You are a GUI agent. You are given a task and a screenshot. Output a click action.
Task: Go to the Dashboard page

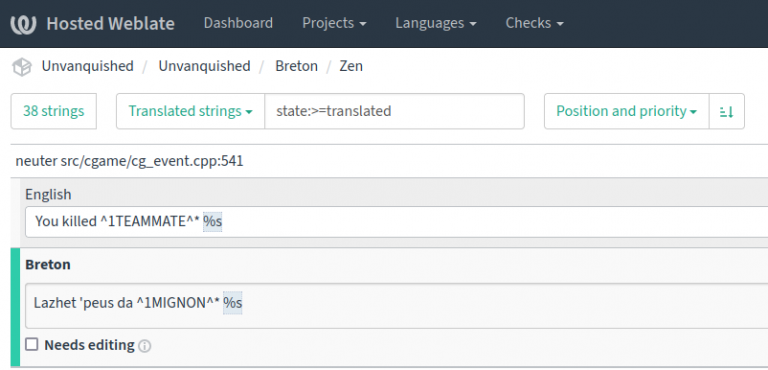point(238,23)
